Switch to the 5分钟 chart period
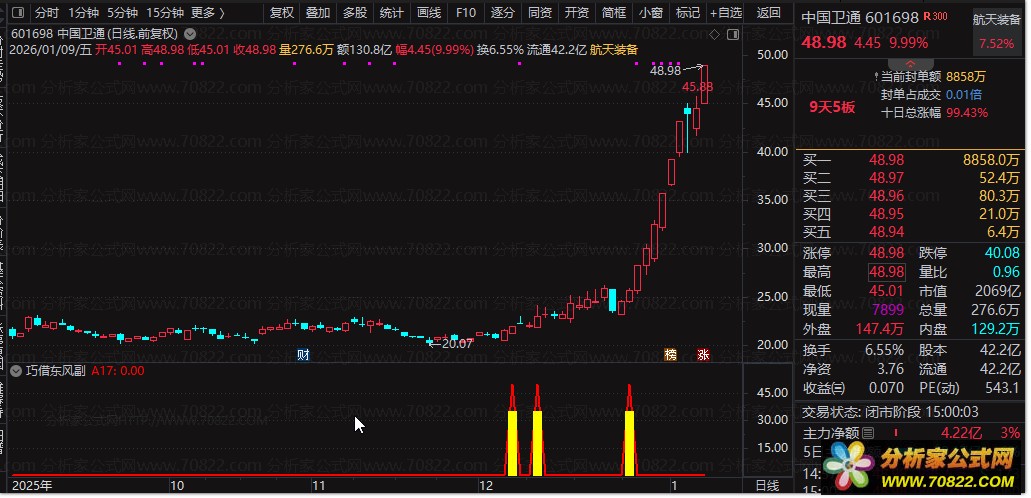This screenshot has height=498, width=1031. click(x=122, y=12)
